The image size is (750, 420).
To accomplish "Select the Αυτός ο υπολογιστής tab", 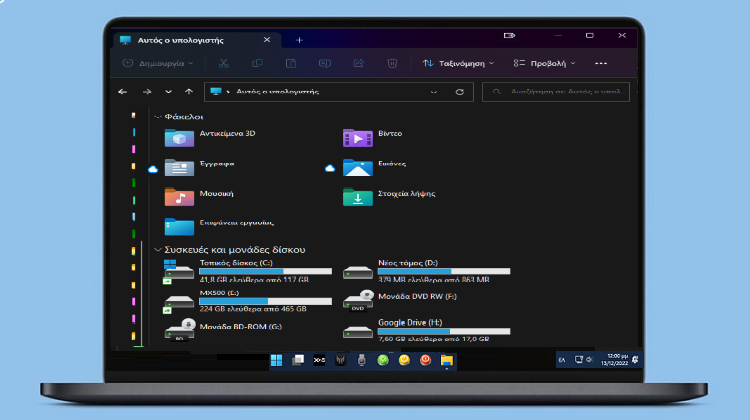I will tap(185, 40).
